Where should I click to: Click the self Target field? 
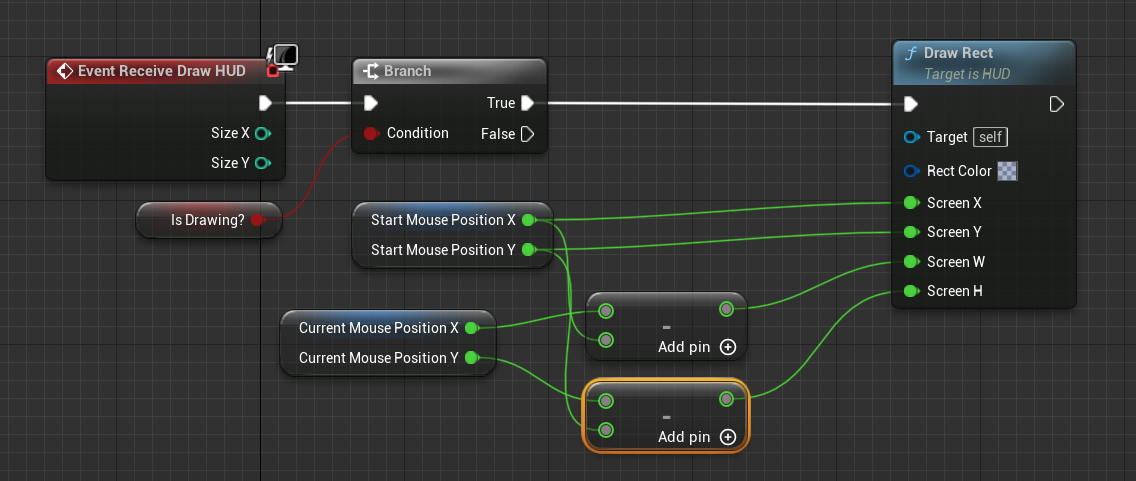coord(990,137)
